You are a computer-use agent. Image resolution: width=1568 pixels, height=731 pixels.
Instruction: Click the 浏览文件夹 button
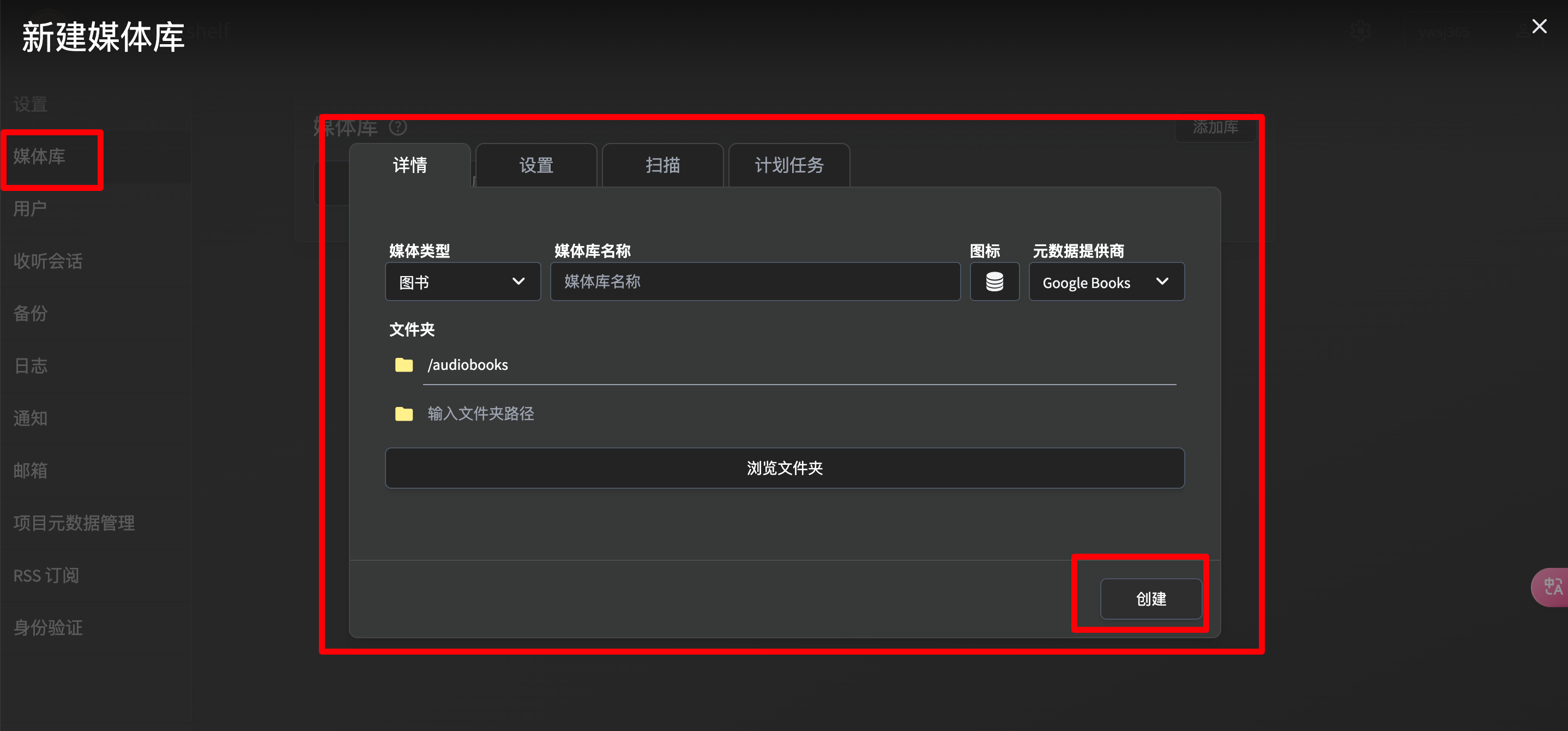pos(784,468)
